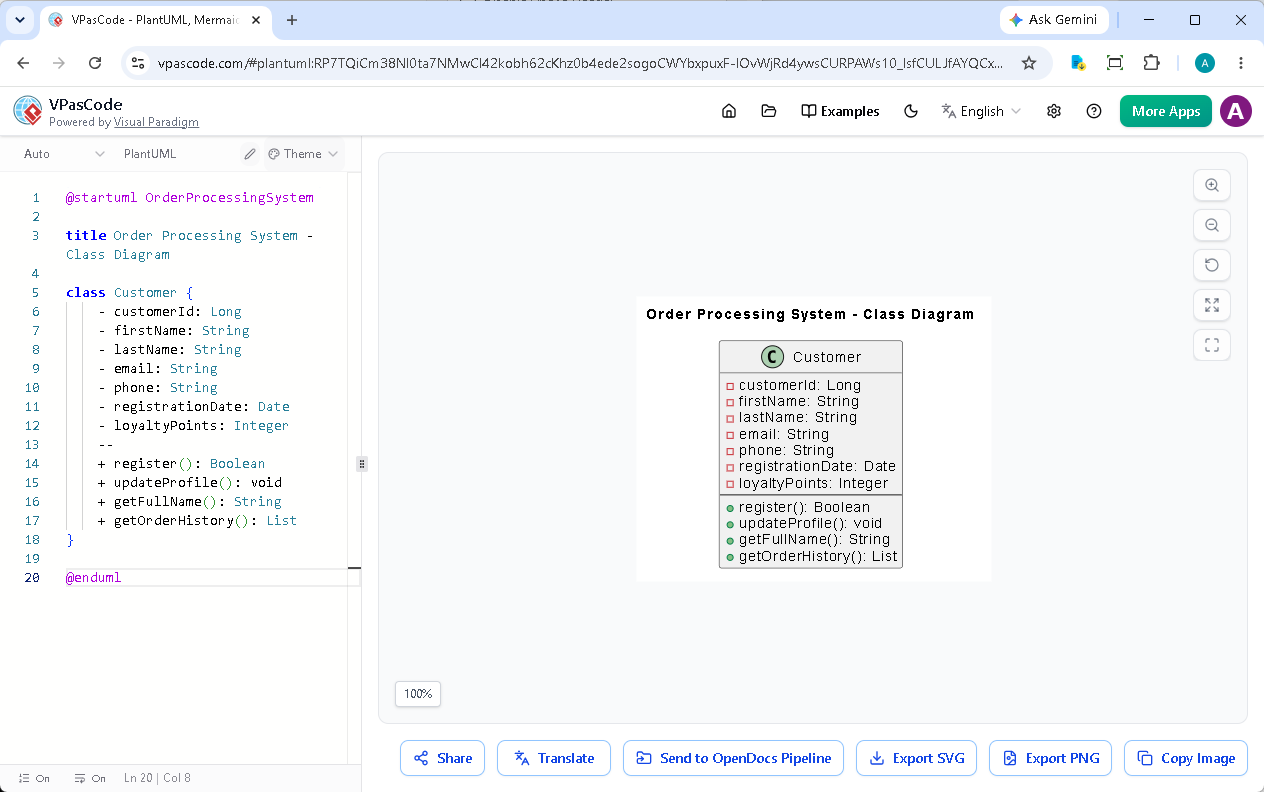
Task: Zoom out on the diagram
Action: click(x=1212, y=225)
